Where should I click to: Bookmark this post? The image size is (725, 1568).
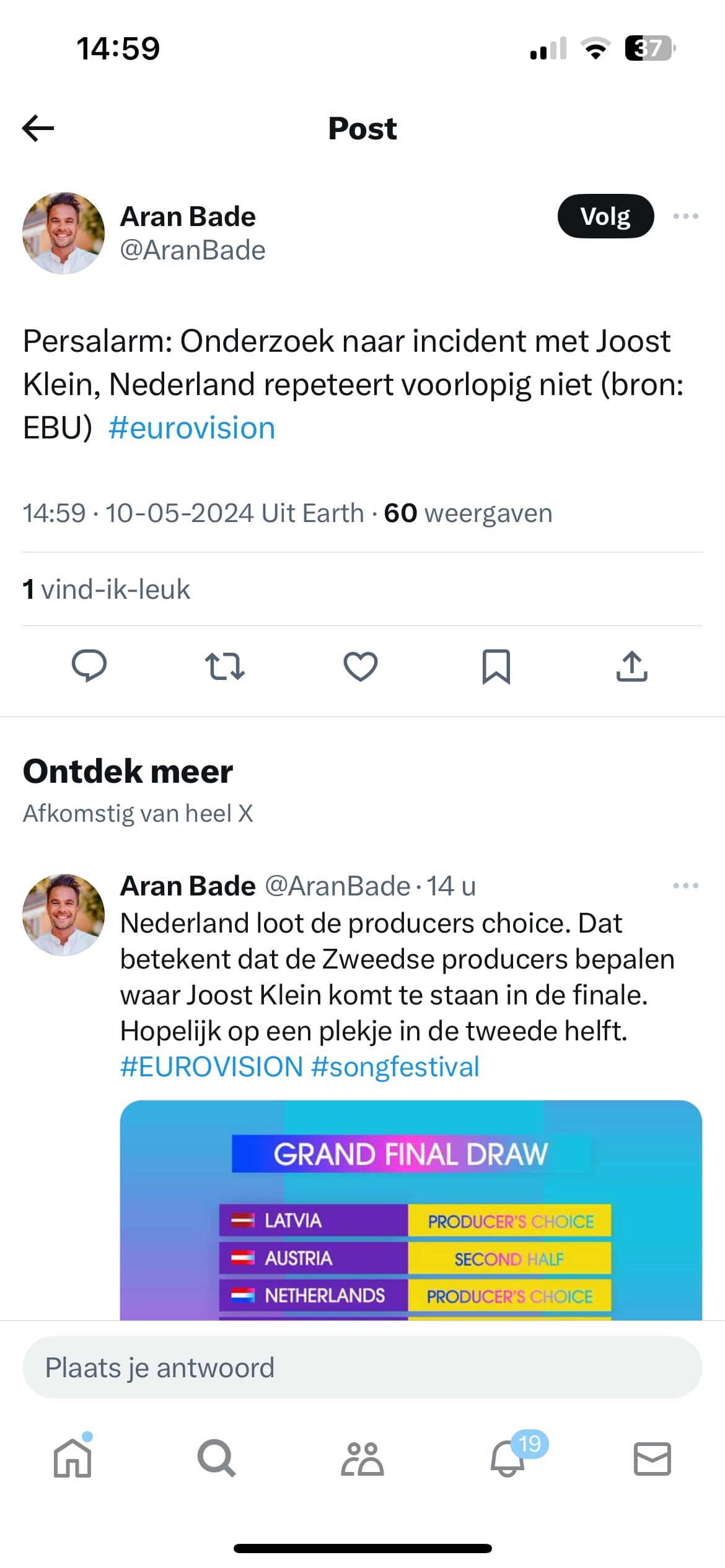tap(496, 666)
